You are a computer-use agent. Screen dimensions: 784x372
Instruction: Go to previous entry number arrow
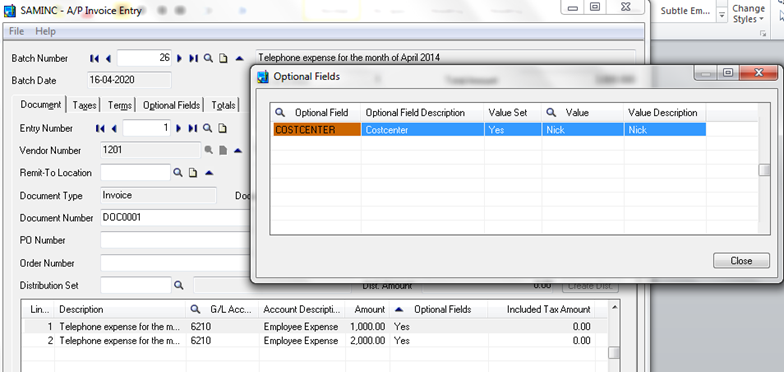(114, 128)
